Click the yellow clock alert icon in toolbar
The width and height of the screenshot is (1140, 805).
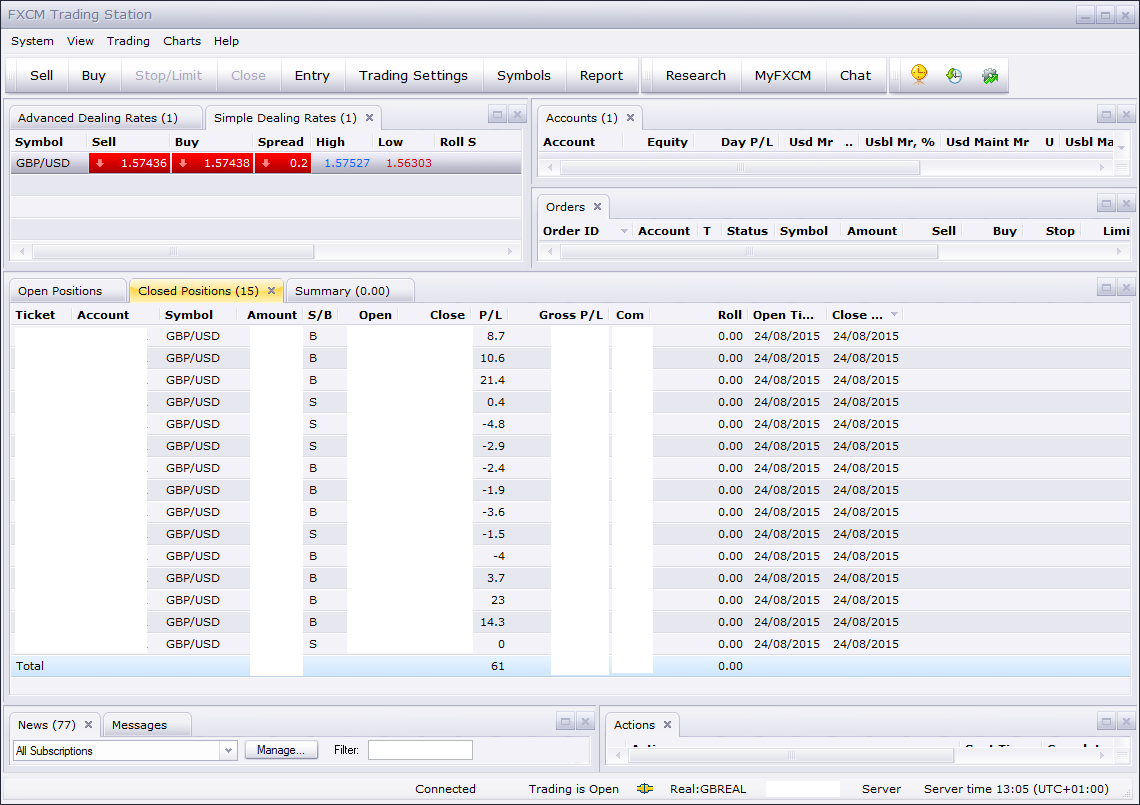[919, 75]
